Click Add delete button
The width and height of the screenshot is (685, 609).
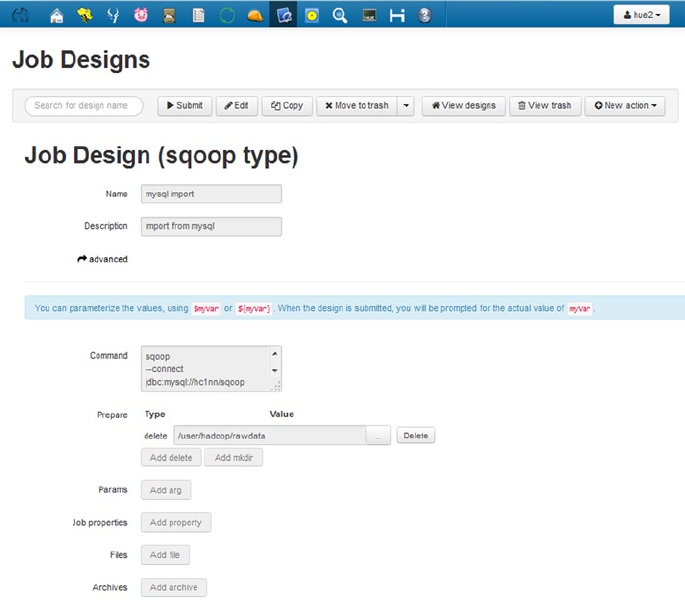[171, 457]
